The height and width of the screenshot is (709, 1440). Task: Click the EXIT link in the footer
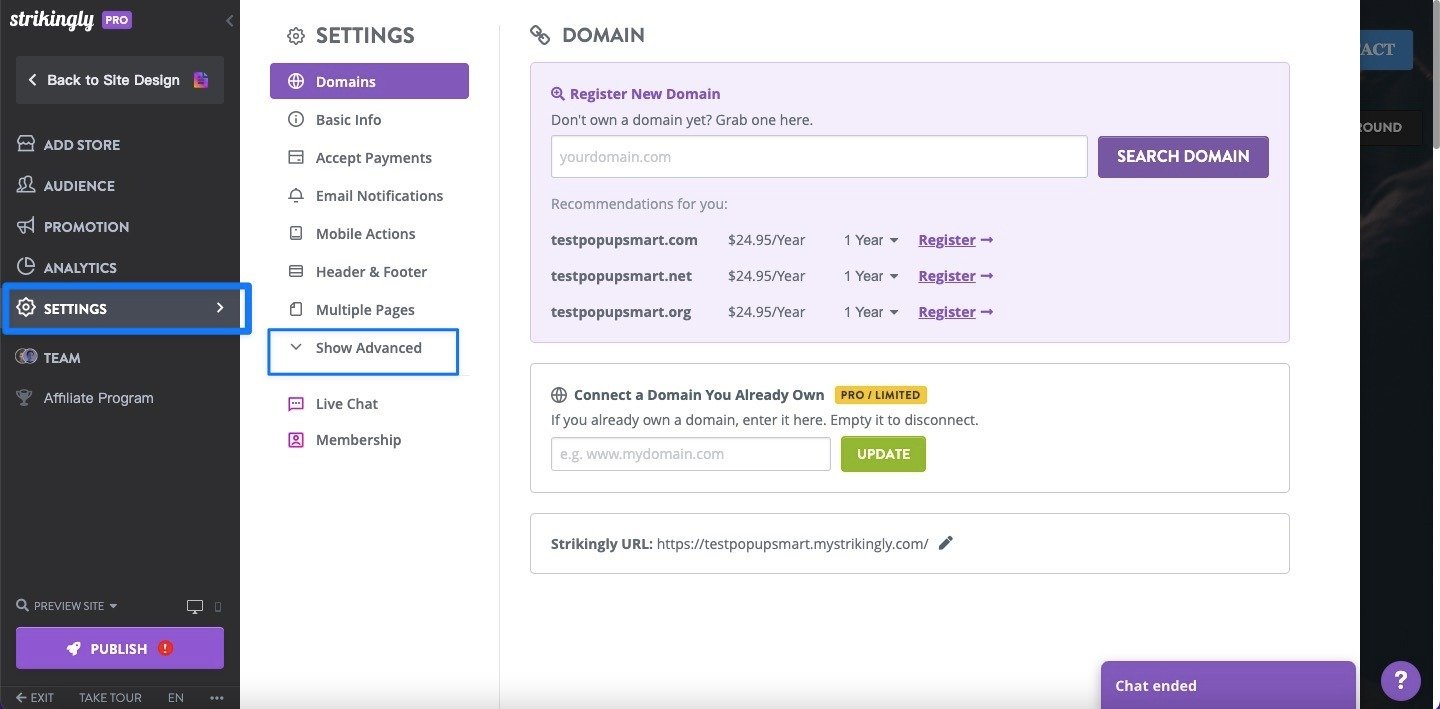[x=35, y=698]
